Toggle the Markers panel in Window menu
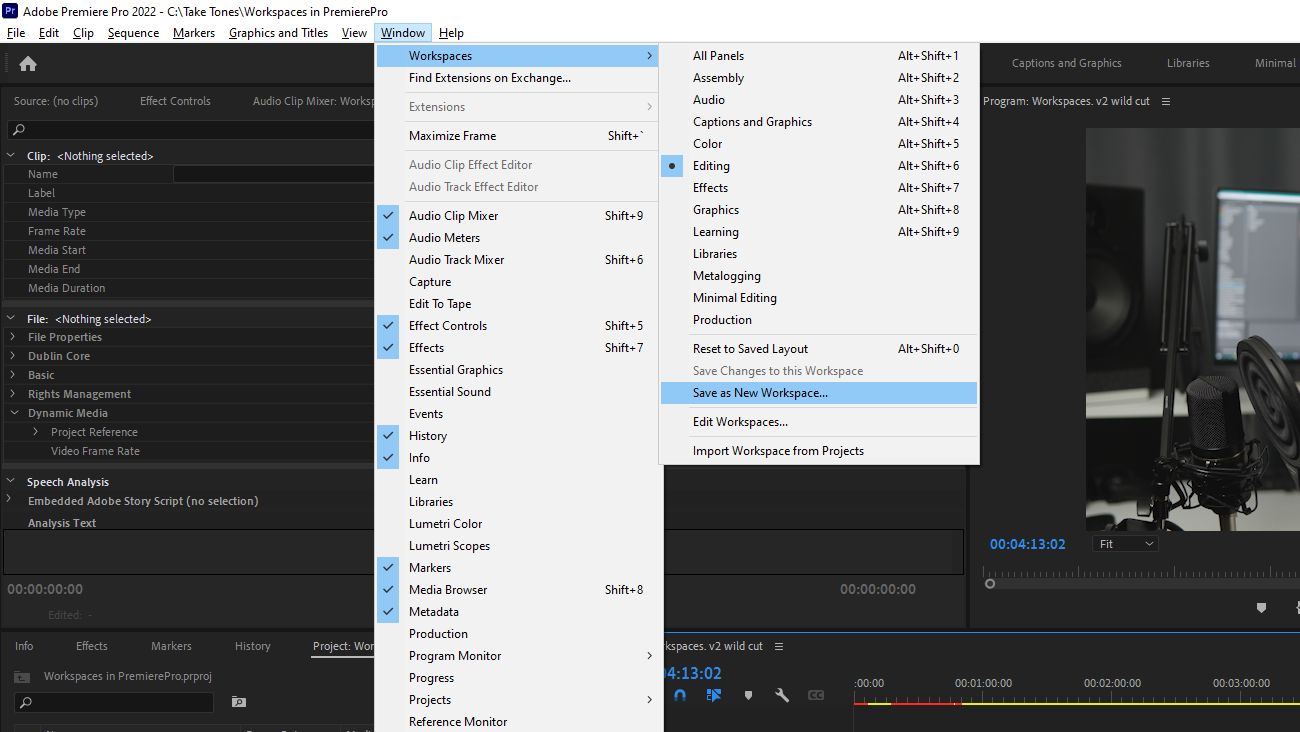This screenshot has width=1300, height=732. click(x=518, y=568)
